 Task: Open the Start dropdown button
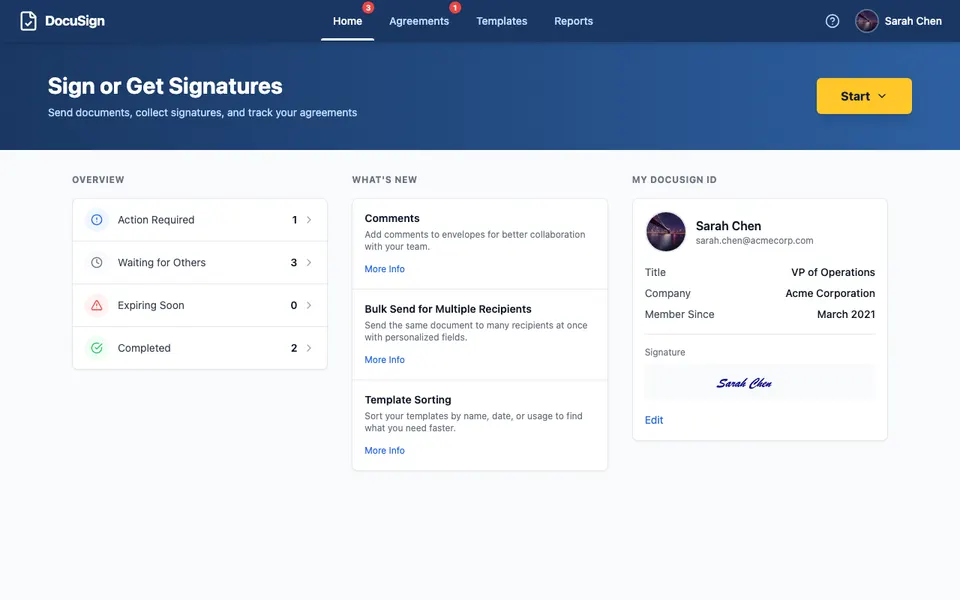click(x=864, y=96)
